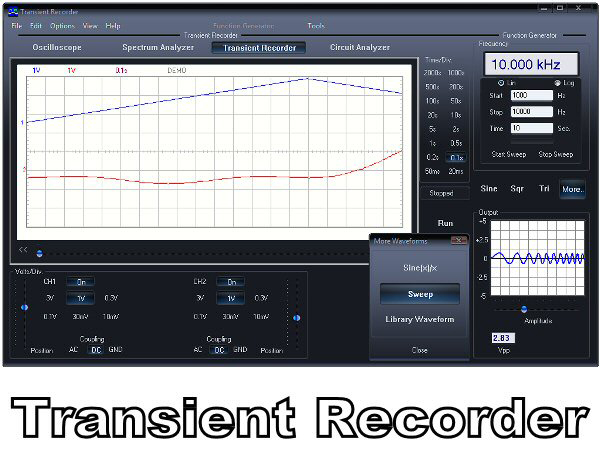Open the File menu
This screenshot has width=600, height=450.
pos(16,26)
